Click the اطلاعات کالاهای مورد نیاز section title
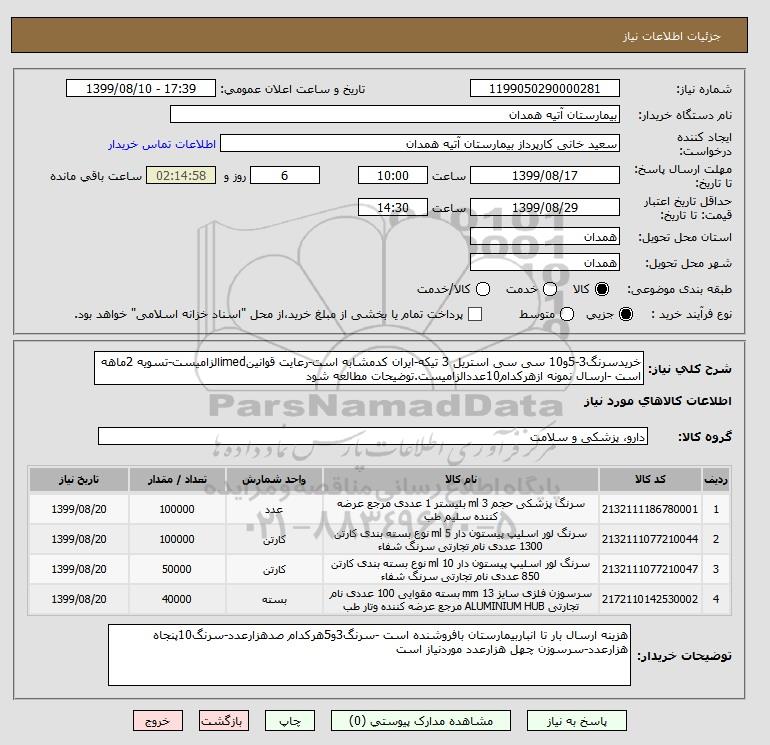Screen dimensions: 770x745 658,401
